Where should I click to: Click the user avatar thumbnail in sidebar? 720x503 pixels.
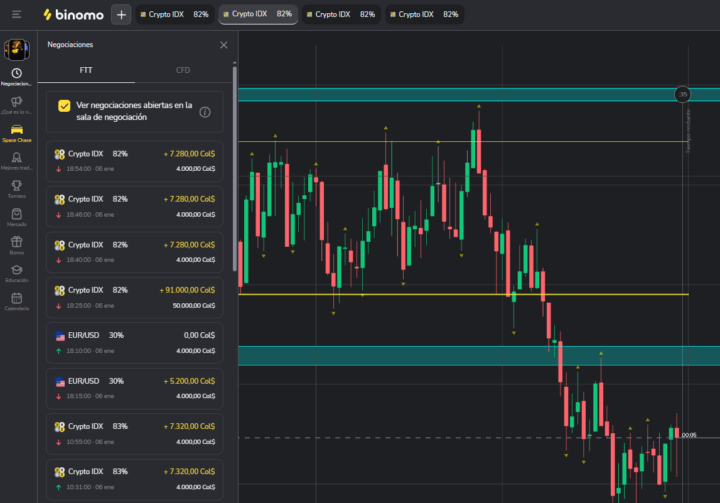(x=16, y=49)
